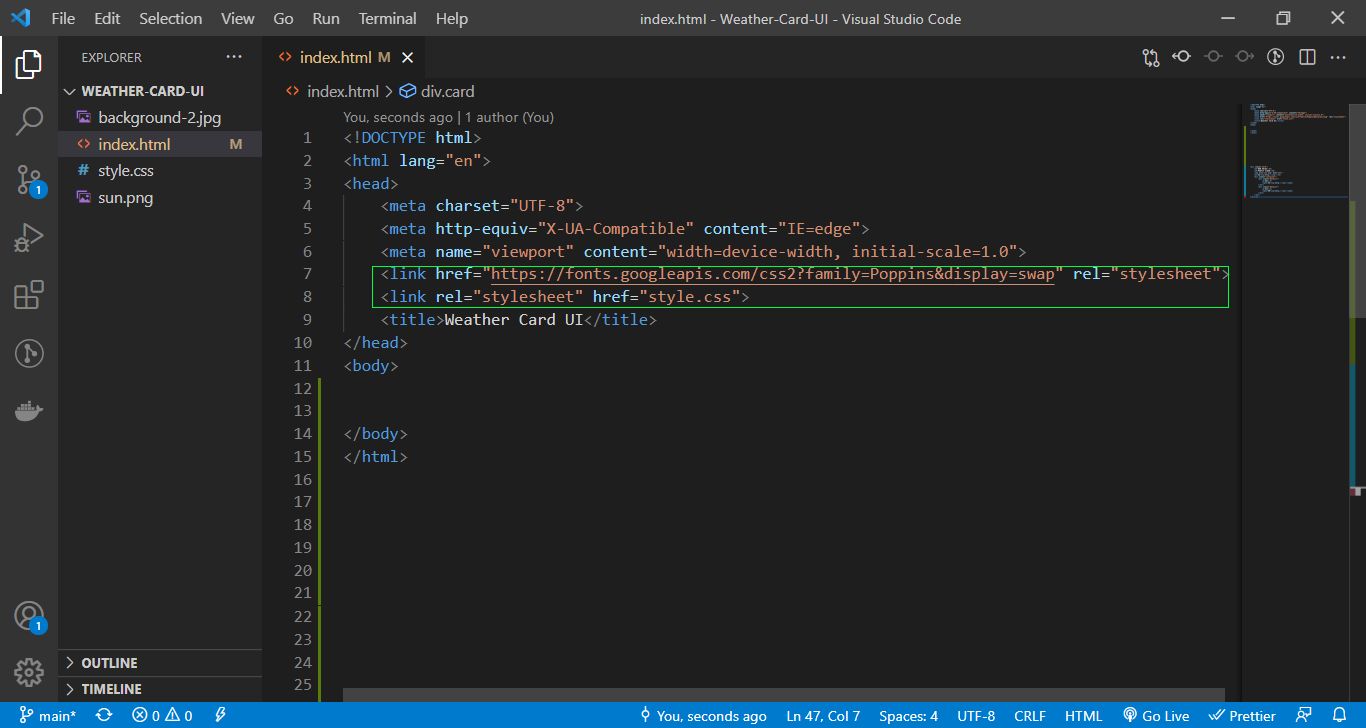Select the index.html editor tab
The image size is (1366, 728).
coord(344,58)
